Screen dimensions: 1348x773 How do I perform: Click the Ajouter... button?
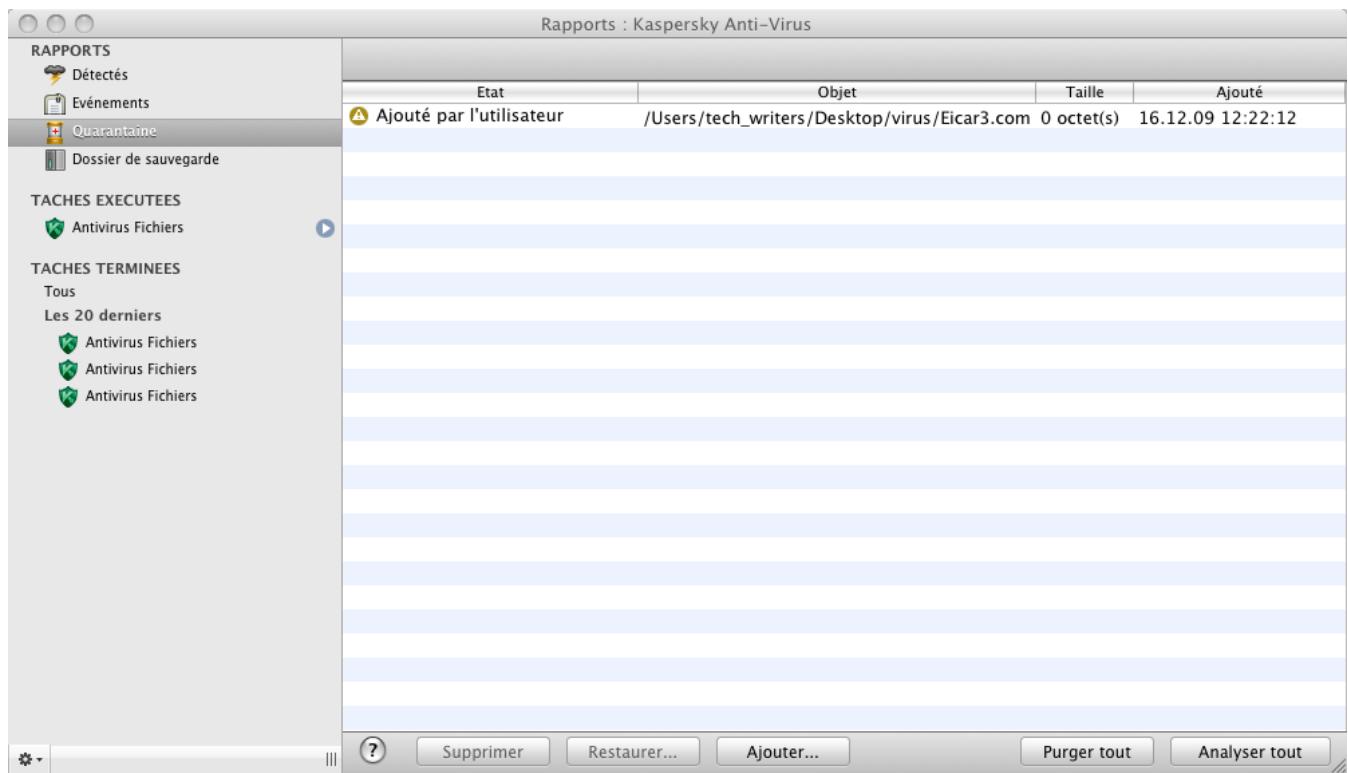pos(783,751)
